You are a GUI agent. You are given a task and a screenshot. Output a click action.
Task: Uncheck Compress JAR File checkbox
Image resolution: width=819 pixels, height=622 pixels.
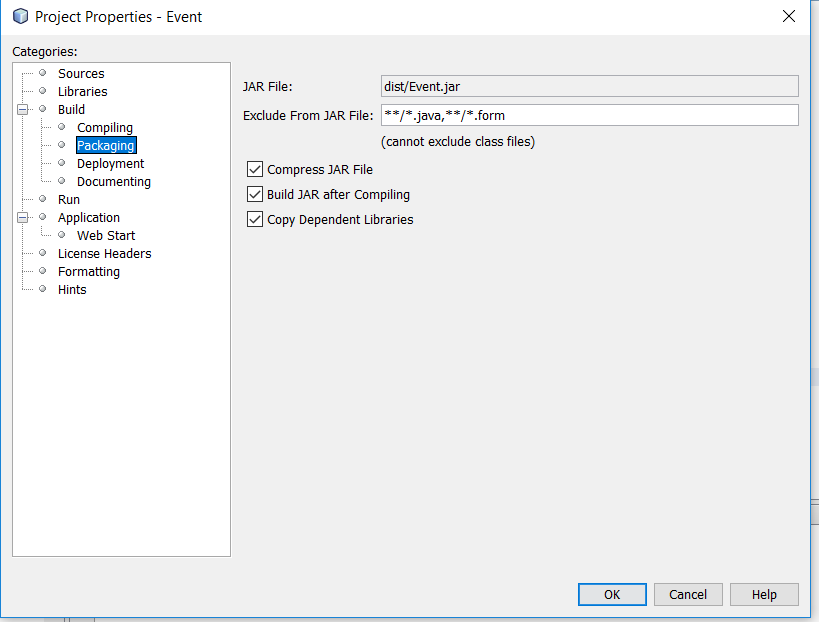(x=255, y=169)
